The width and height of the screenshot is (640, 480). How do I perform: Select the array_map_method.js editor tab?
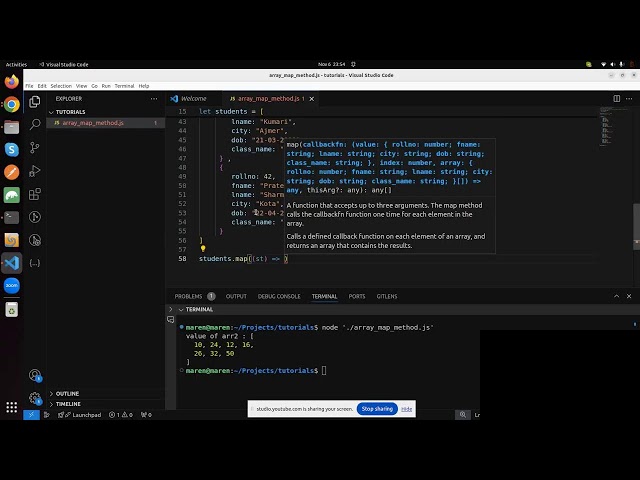pos(268,99)
